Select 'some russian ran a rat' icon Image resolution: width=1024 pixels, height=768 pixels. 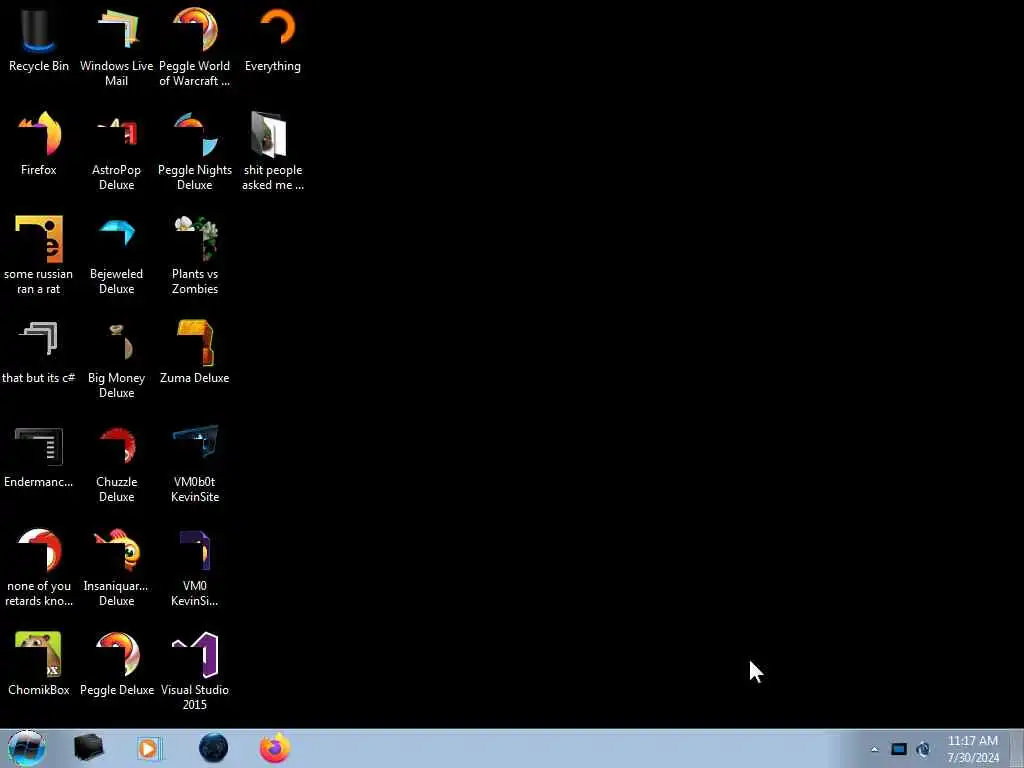pos(39,255)
